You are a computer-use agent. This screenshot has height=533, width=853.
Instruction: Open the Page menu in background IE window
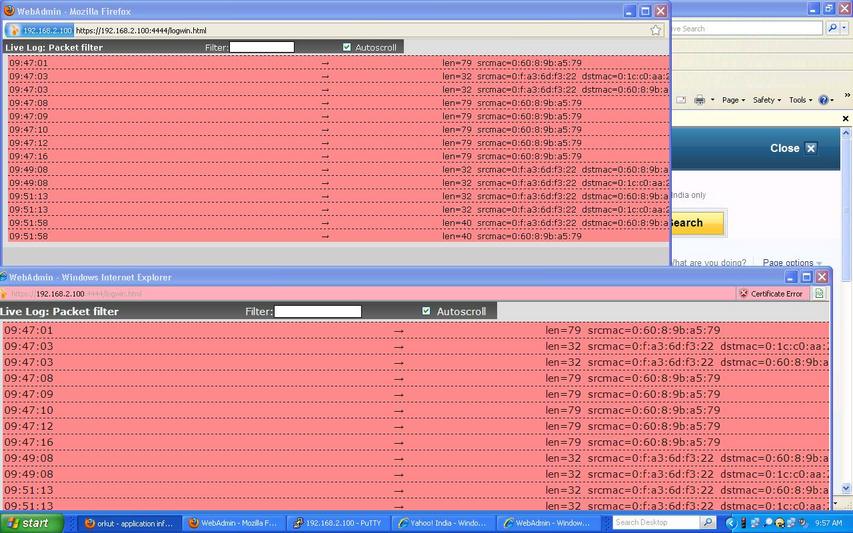733,100
